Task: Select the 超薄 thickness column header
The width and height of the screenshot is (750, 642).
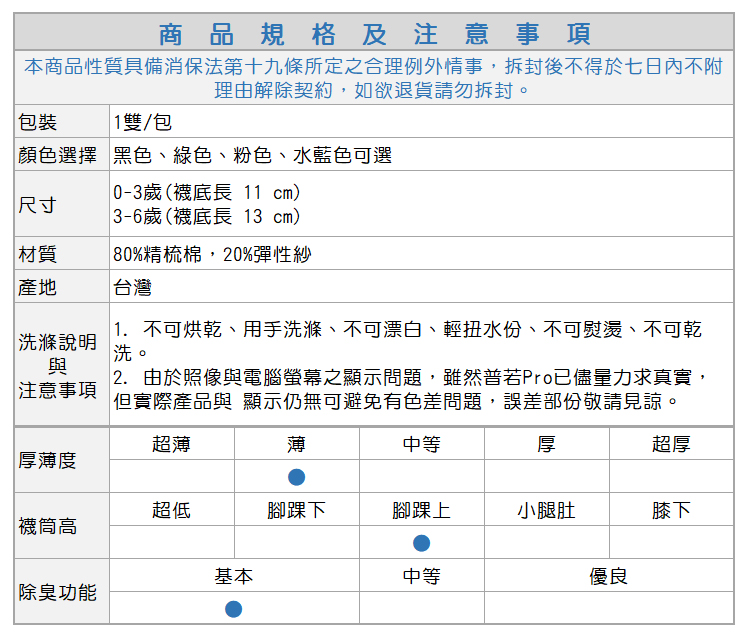Action: tap(172, 444)
